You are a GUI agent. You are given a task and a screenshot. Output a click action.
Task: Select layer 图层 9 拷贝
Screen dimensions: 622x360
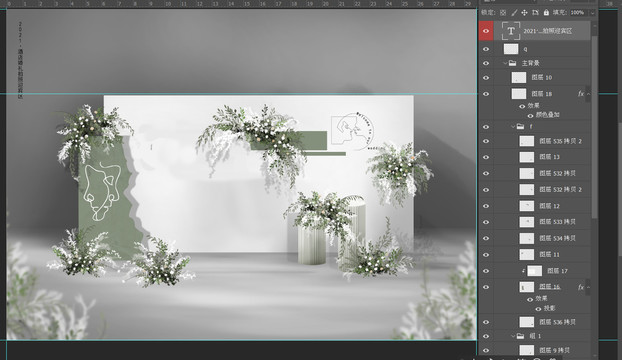pos(555,350)
